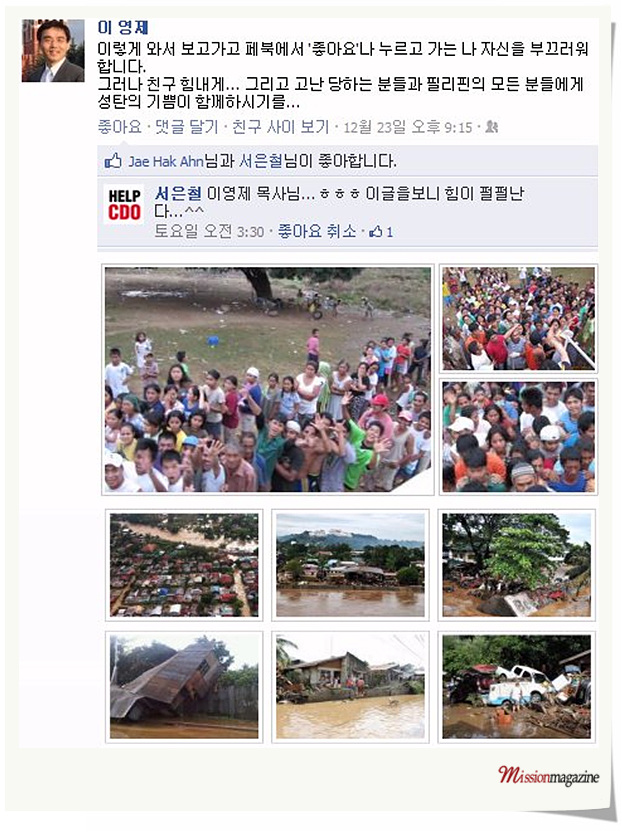Click 좋아요 취소 under the comment
622x832 pixels.
(x=317, y=231)
